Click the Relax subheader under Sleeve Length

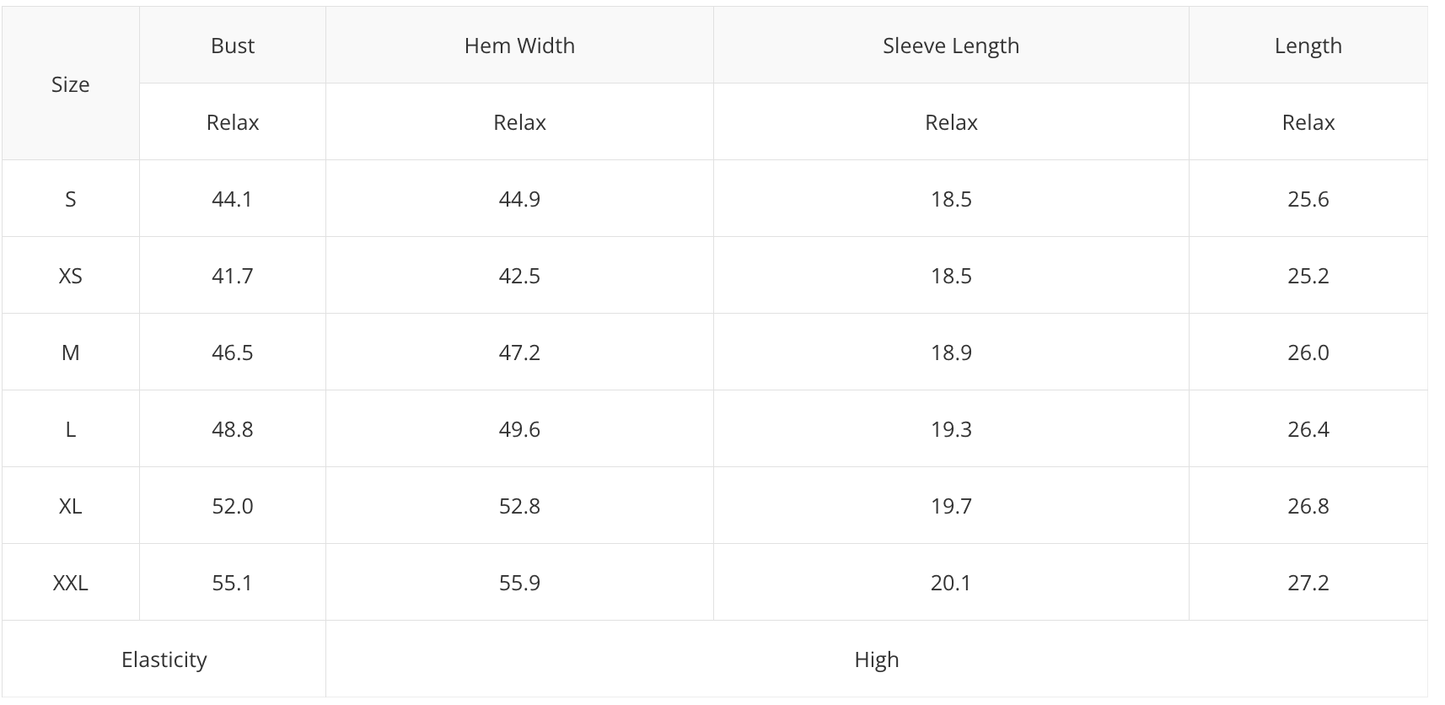(x=950, y=123)
